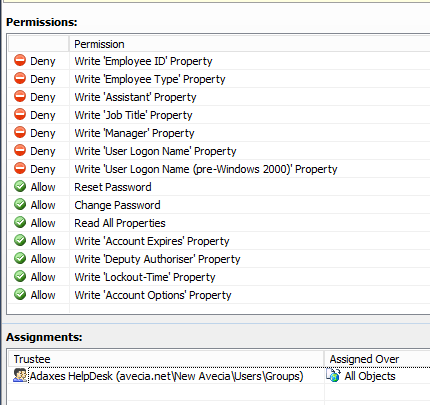Click Allow icon for Read All Properties
This screenshot has width=430, height=405.
[x=20, y=223]
